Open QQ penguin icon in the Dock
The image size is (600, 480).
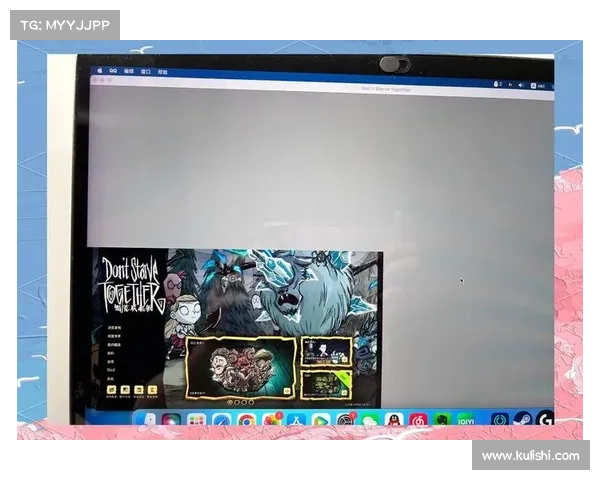(x=394, y=420)
